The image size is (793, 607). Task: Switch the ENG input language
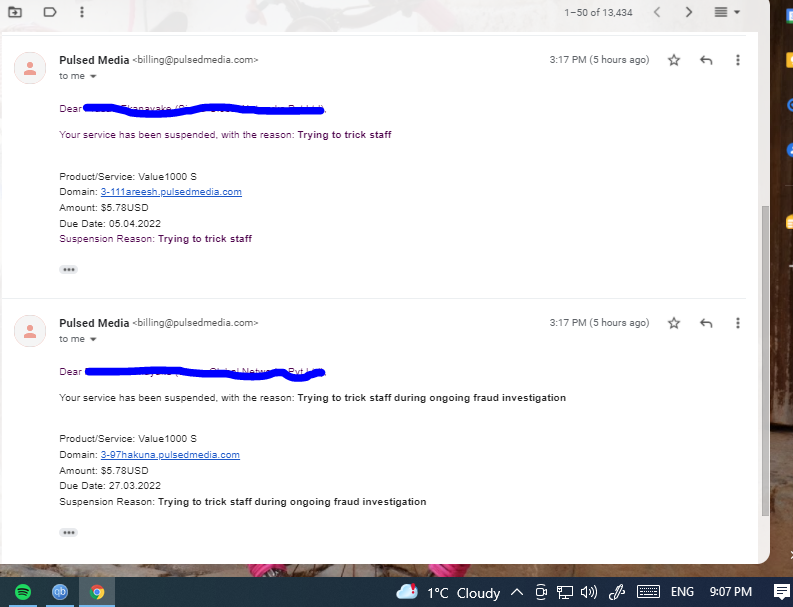[x=682, y=592]
